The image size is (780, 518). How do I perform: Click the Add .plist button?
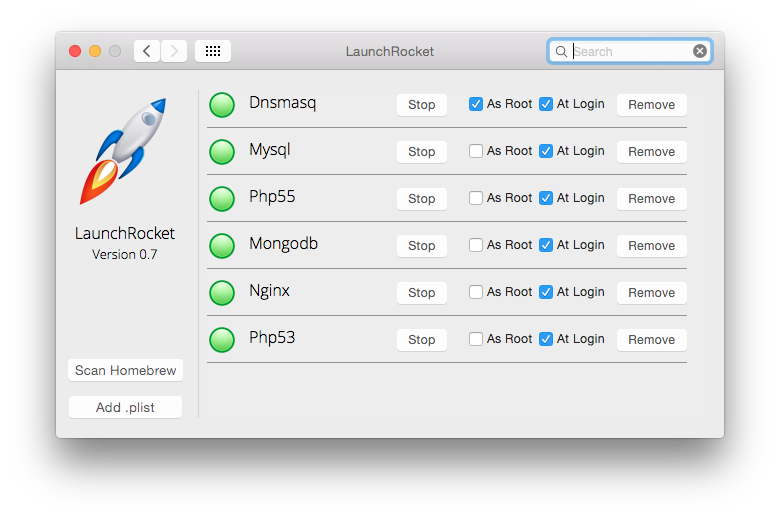tap(125, 407)
